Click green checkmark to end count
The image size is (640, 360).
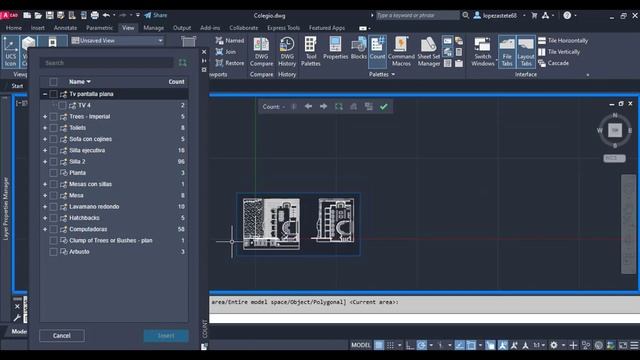pos(383,107)
